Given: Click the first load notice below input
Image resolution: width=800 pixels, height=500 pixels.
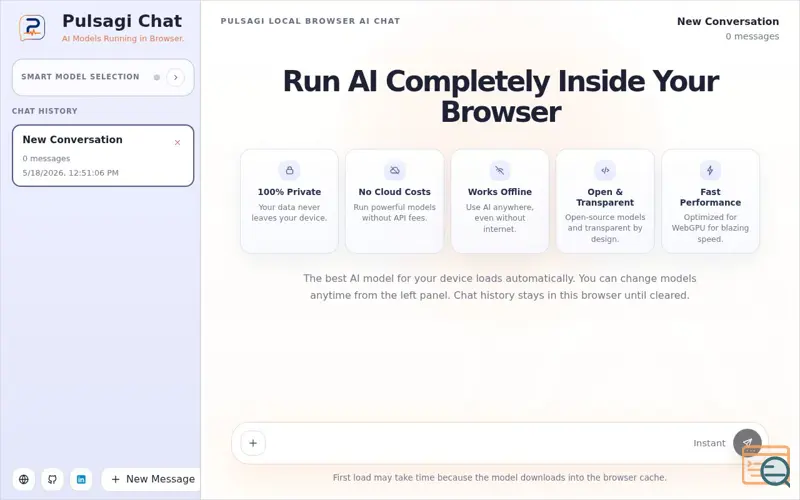Looking at the screenshot, I should tap(499, 478).
